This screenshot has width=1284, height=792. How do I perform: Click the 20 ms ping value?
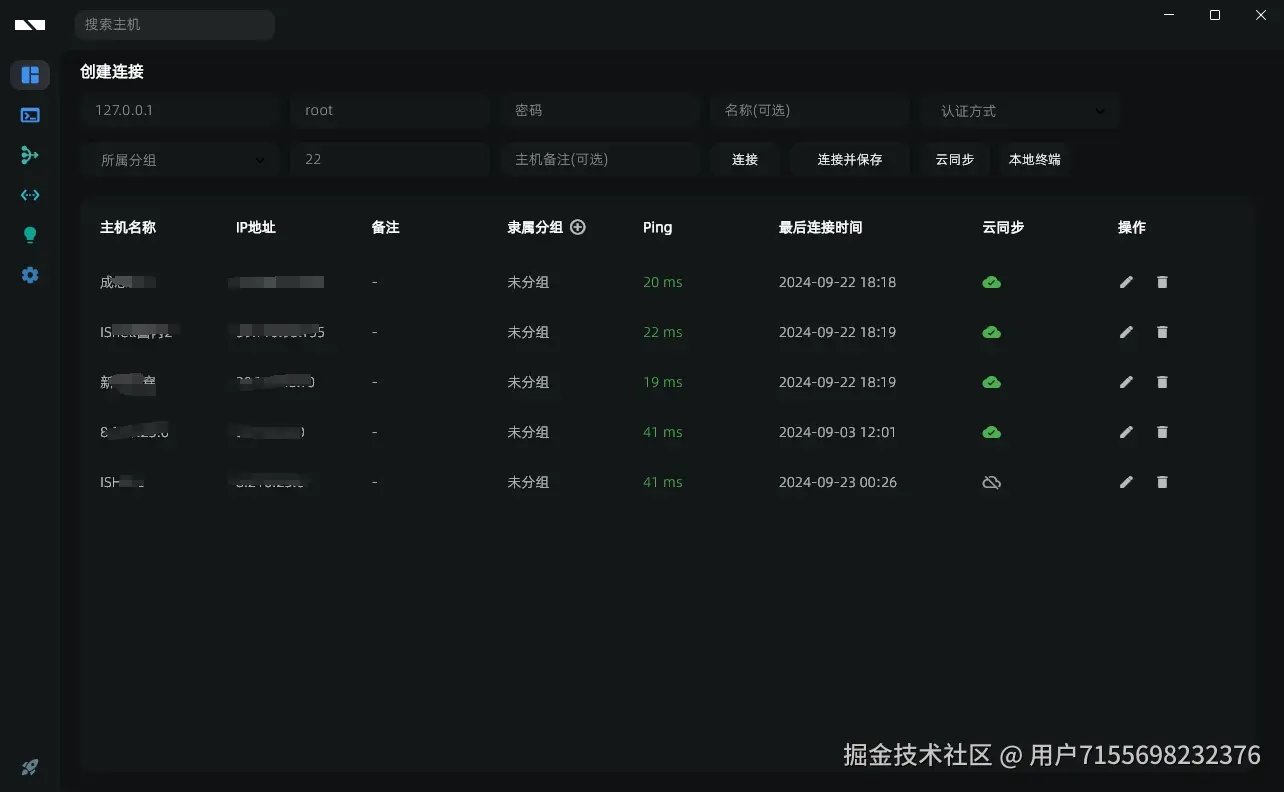point(662,283)
